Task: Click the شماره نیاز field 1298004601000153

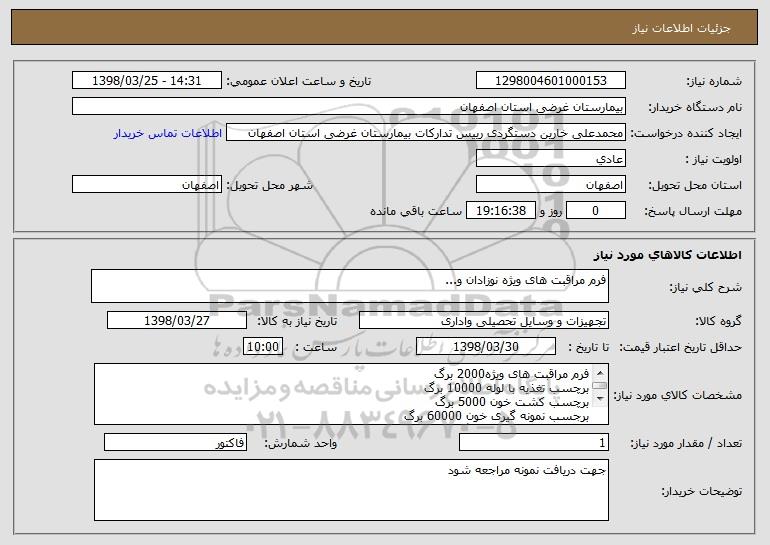Action: 550,80
